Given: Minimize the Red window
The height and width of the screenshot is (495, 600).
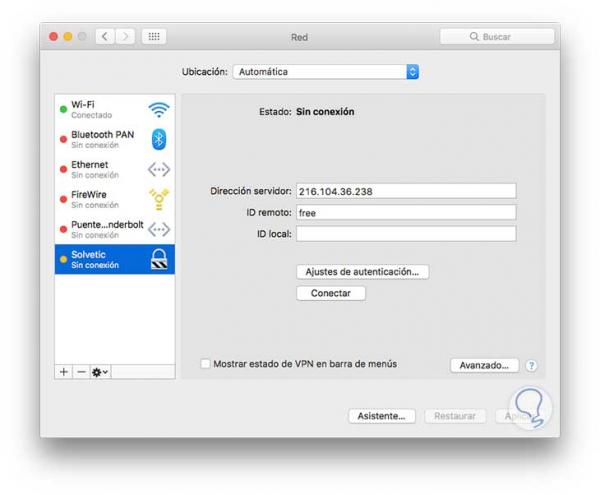Looking at the screenshot, I should tap(68, 37).
